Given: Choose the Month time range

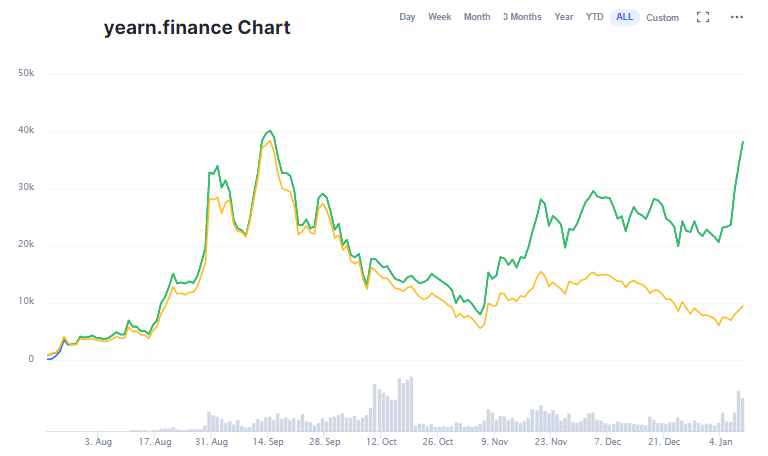Looking at the screenshot, I should pyautogui.click(x=477, y=17).
